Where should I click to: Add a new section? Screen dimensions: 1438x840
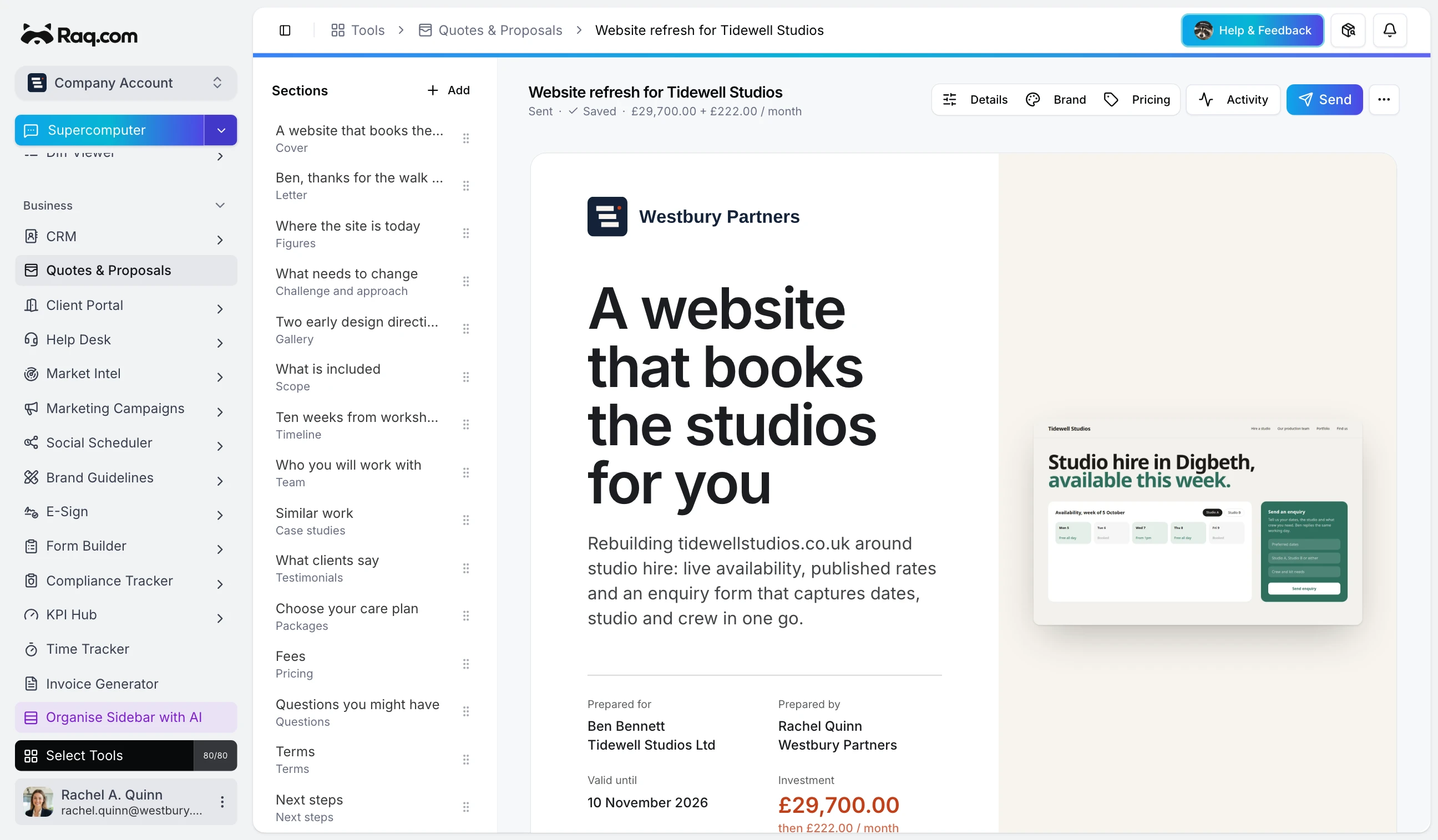pos(448,90)
